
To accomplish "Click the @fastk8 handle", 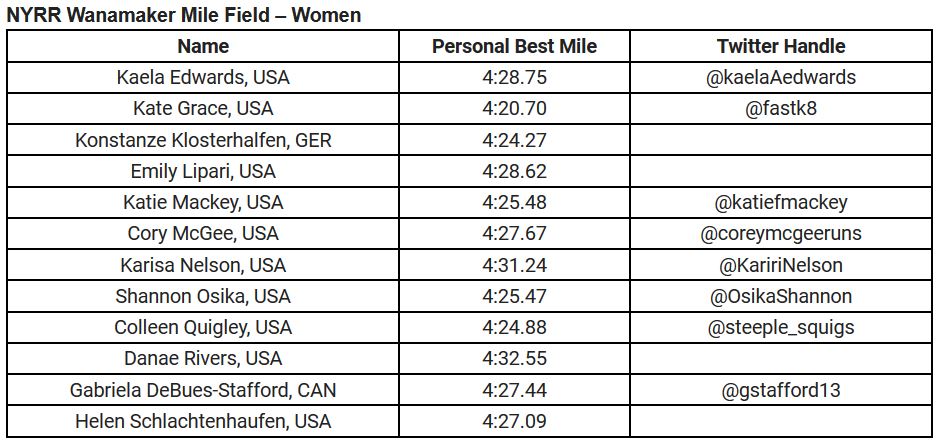I will [x=781, y=109].
